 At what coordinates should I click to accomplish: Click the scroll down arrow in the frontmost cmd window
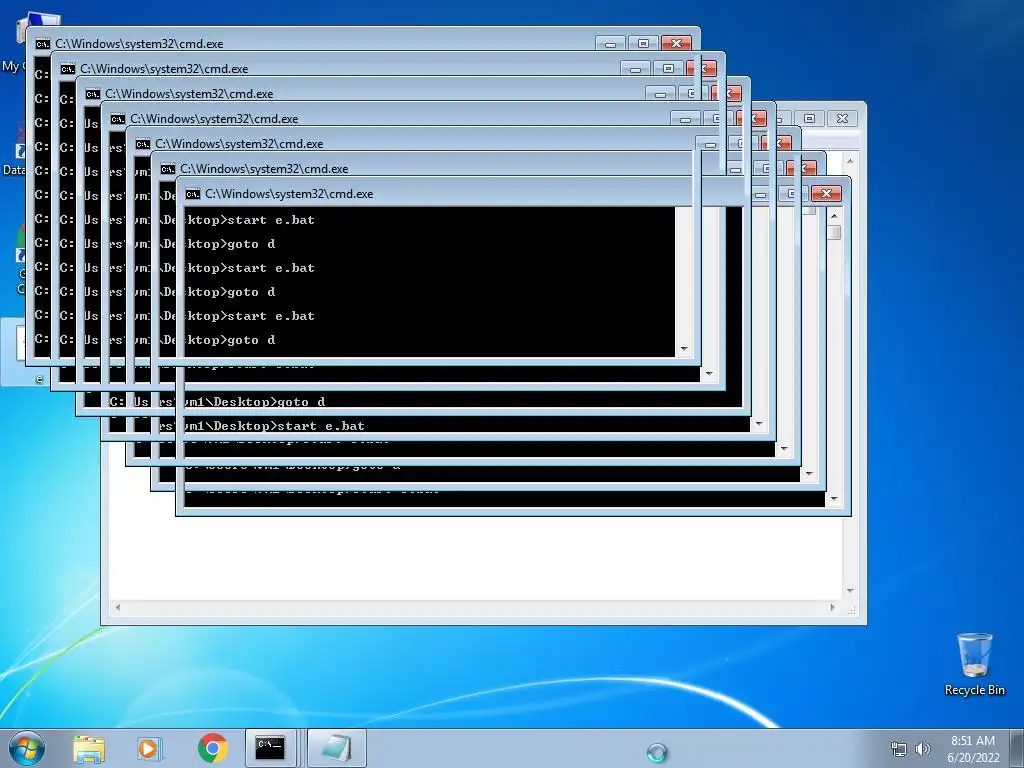(834, 499)
